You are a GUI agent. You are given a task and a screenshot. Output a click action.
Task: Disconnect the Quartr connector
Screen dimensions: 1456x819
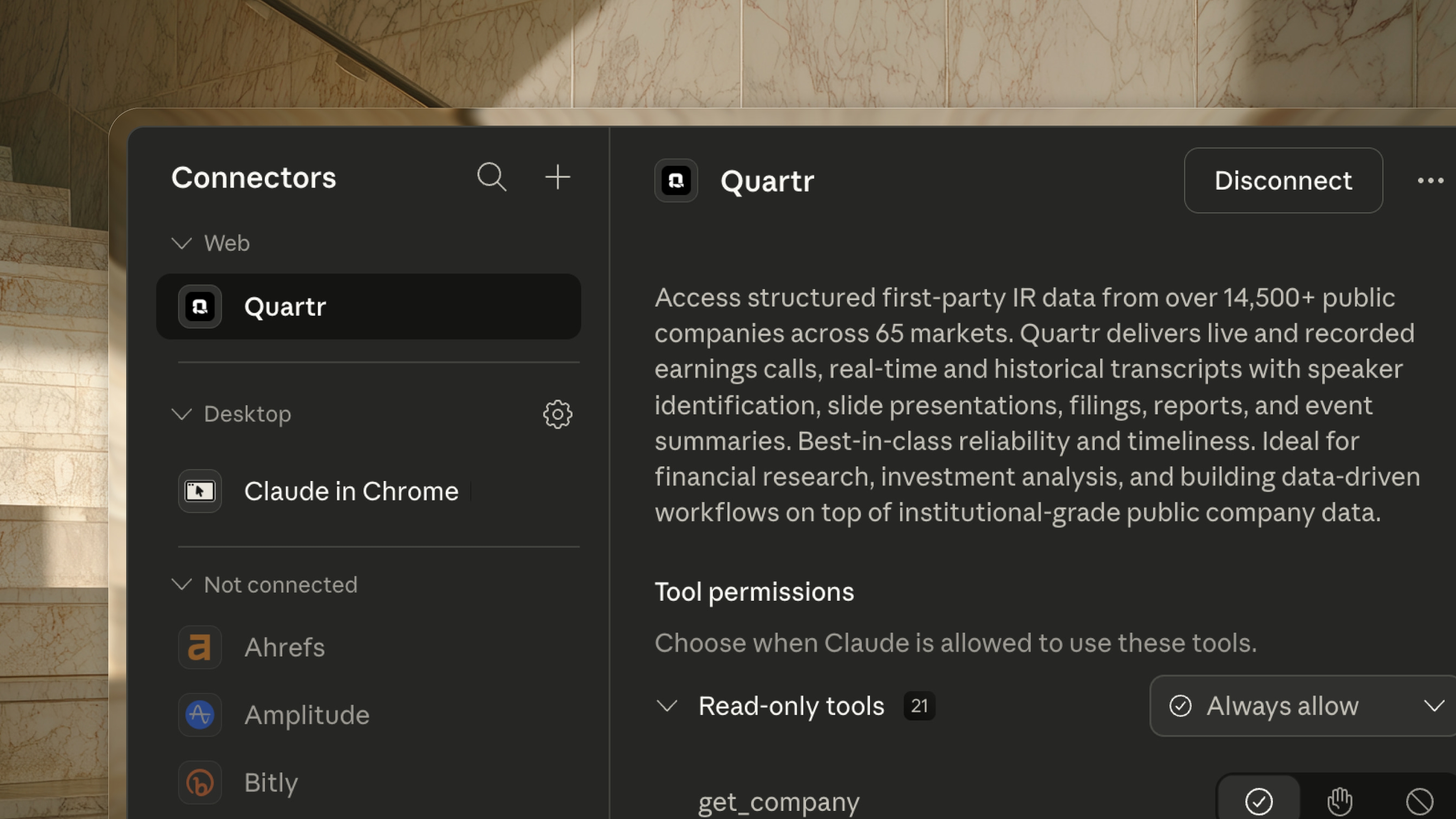pos(1283,181)
